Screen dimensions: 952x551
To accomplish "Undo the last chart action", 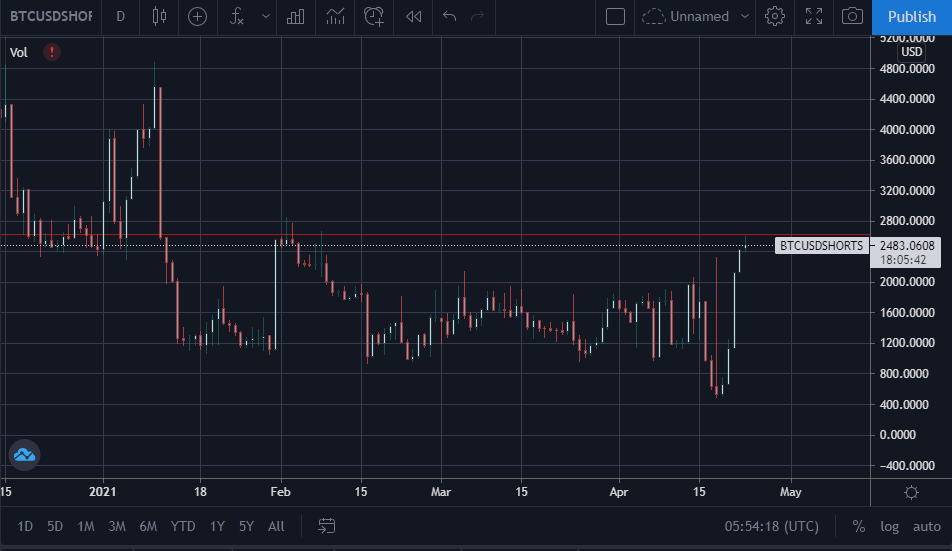I will pyautogui.click(x=449, y=16).
